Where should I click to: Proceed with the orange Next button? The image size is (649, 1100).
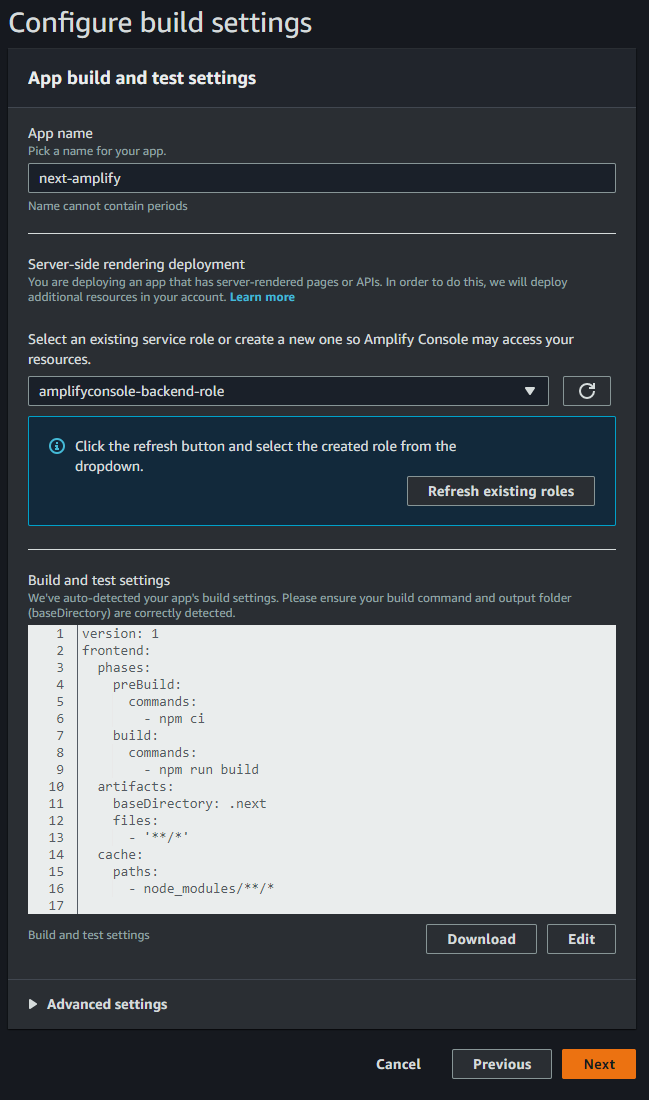tap(598, 1064)
